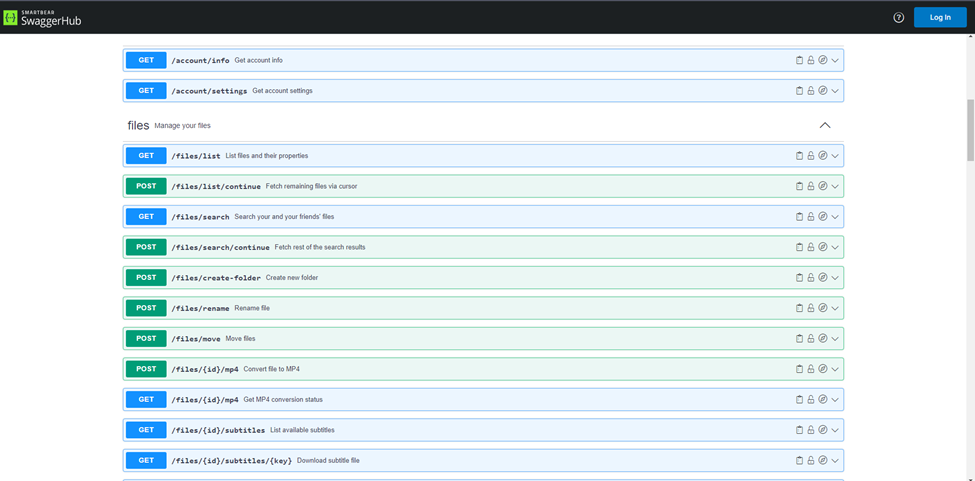Click the SwaggerHub logo
975x481 pixels.
tap(42, 16)
